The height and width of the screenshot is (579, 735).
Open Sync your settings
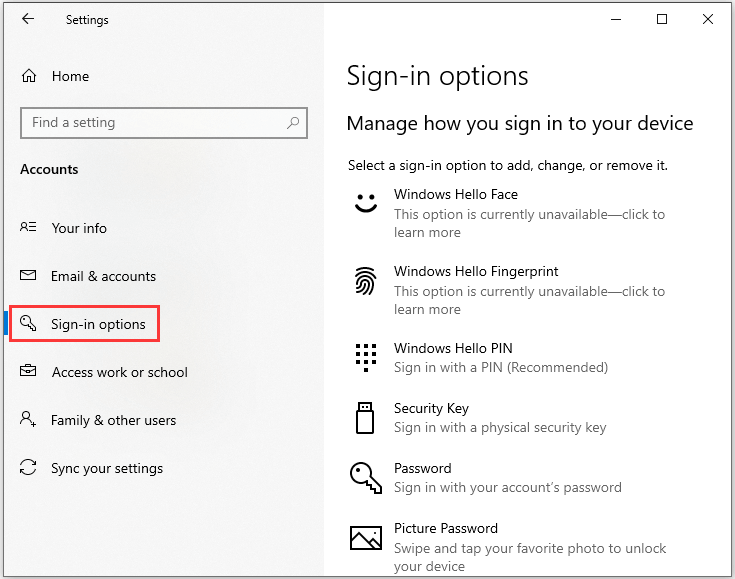107,468
